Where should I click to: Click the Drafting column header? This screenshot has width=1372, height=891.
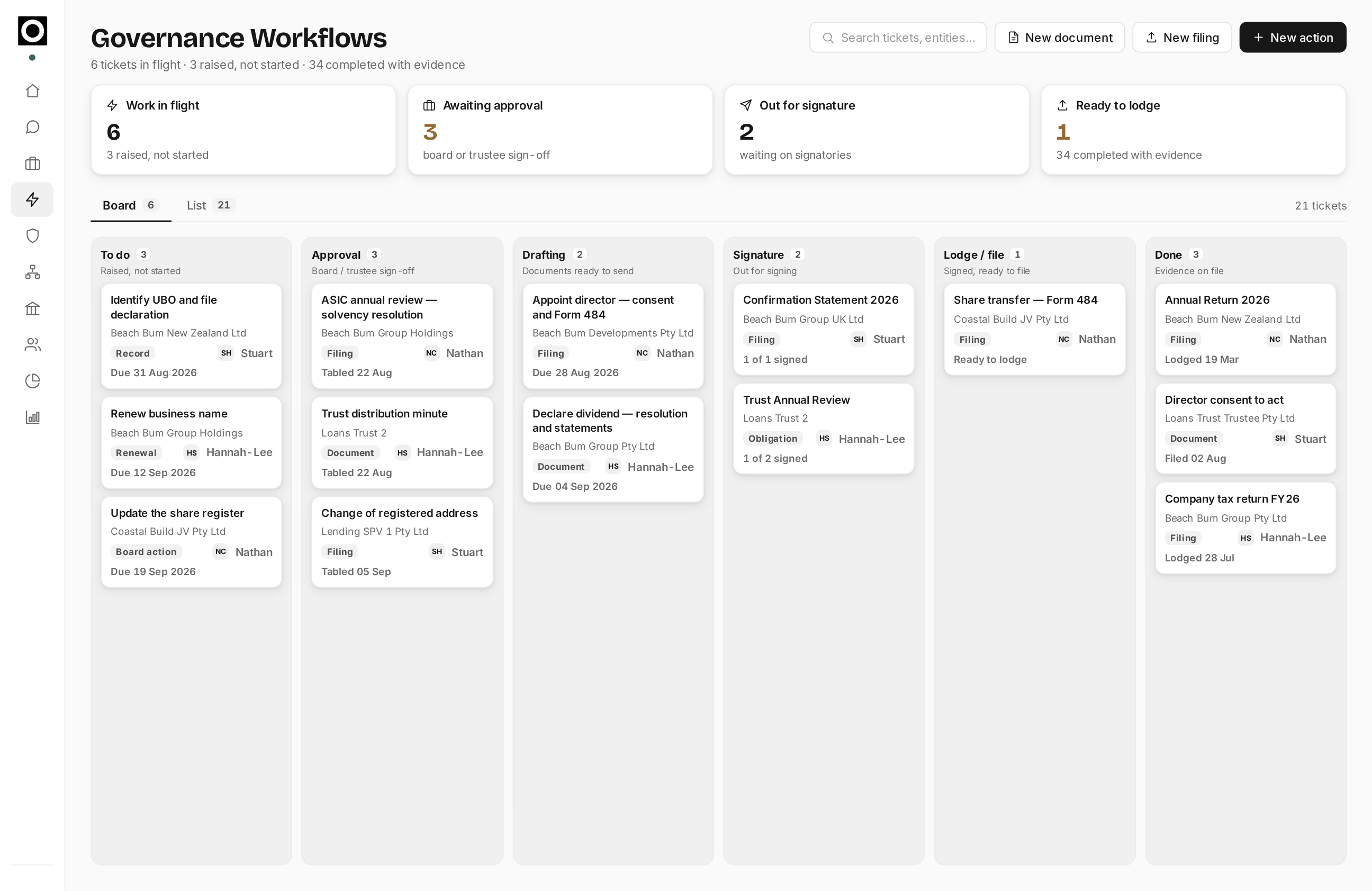click(544, 254)
